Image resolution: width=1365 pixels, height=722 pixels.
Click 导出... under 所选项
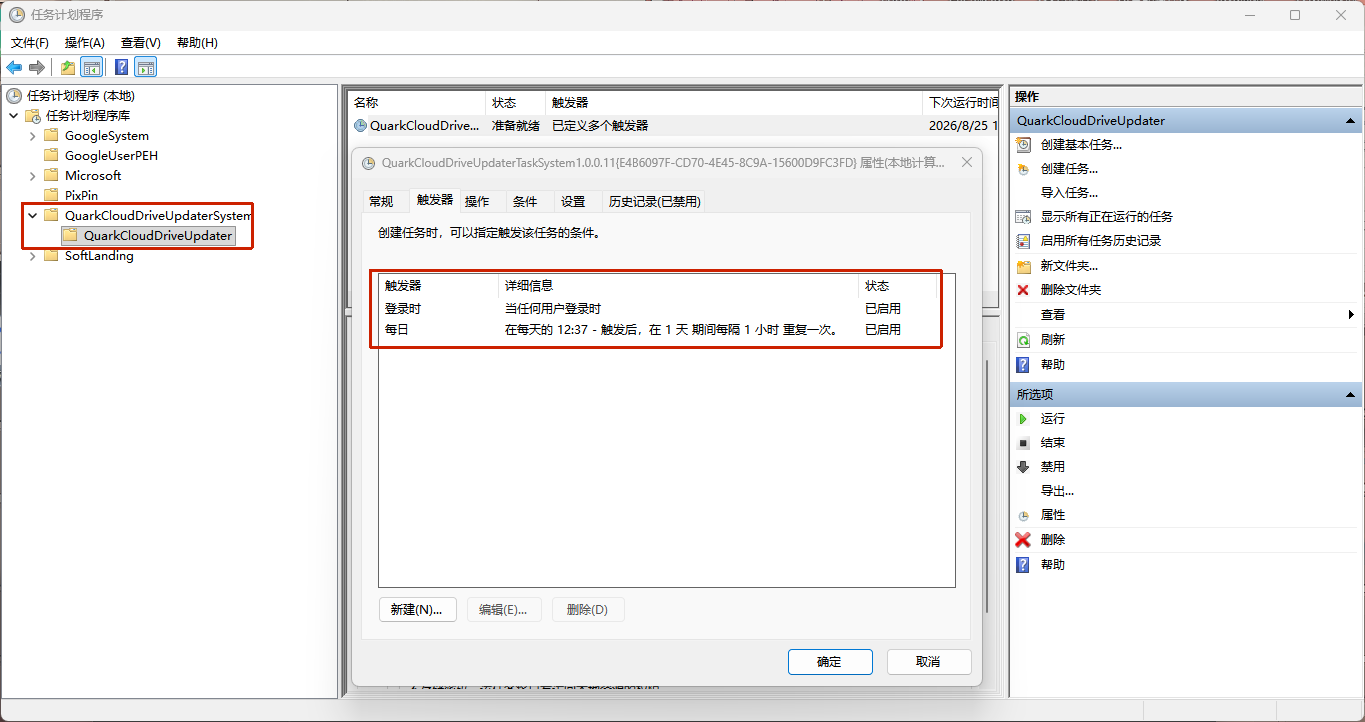1057,491
